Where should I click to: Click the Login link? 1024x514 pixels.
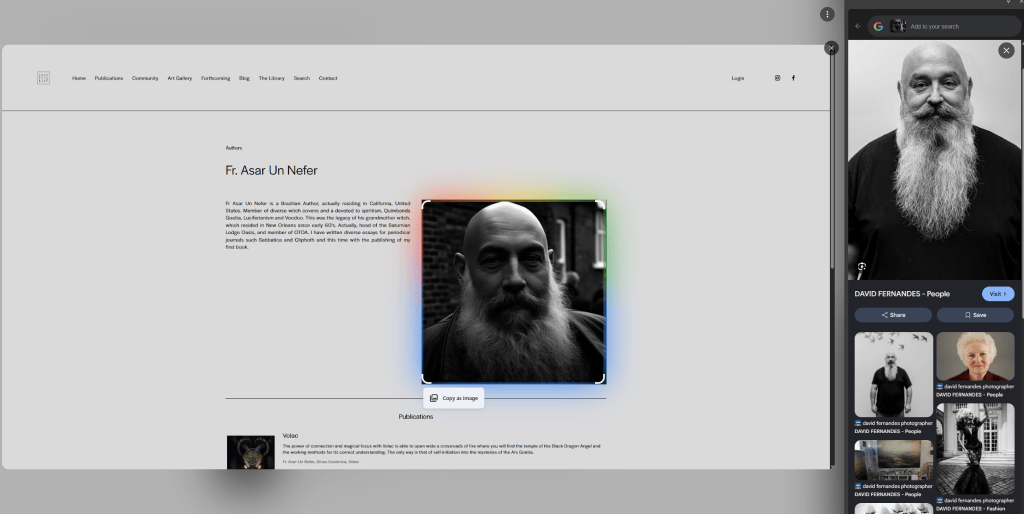[x=738, y=78]
